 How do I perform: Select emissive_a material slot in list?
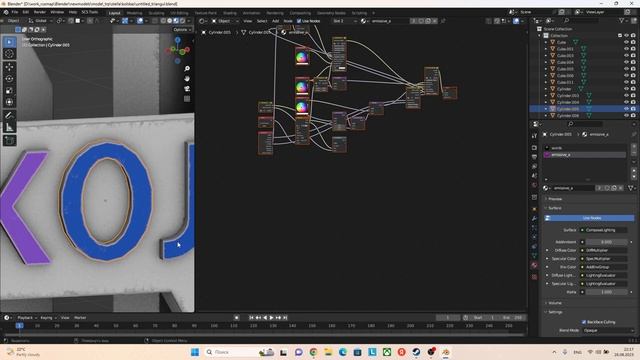click(x=584, y=155)
